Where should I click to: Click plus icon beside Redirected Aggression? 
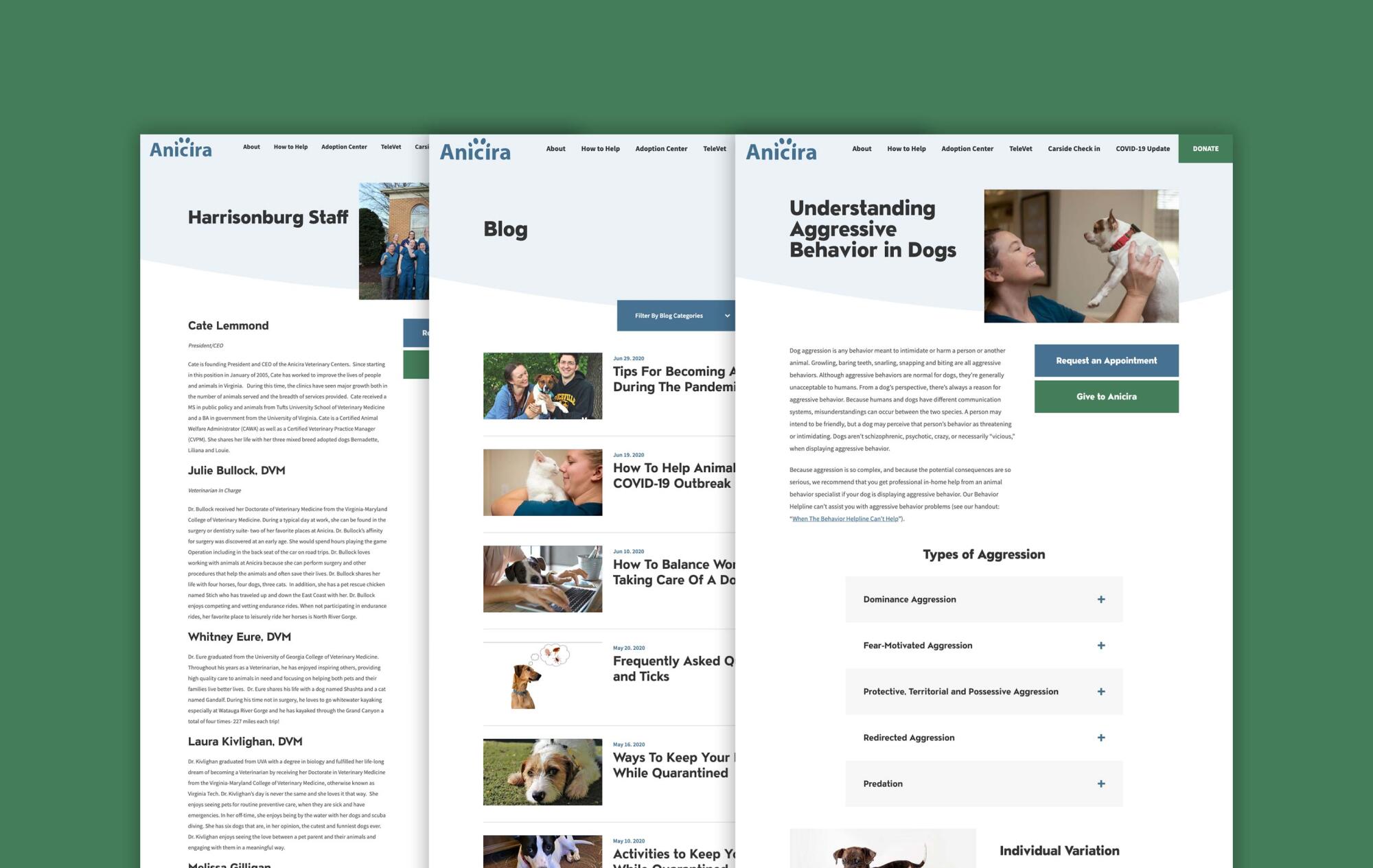(x=1100, y=738)
